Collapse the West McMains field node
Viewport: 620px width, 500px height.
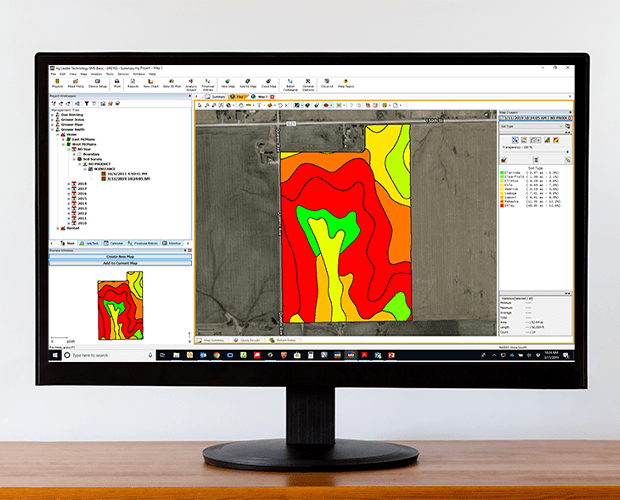(x=61, y=143)
